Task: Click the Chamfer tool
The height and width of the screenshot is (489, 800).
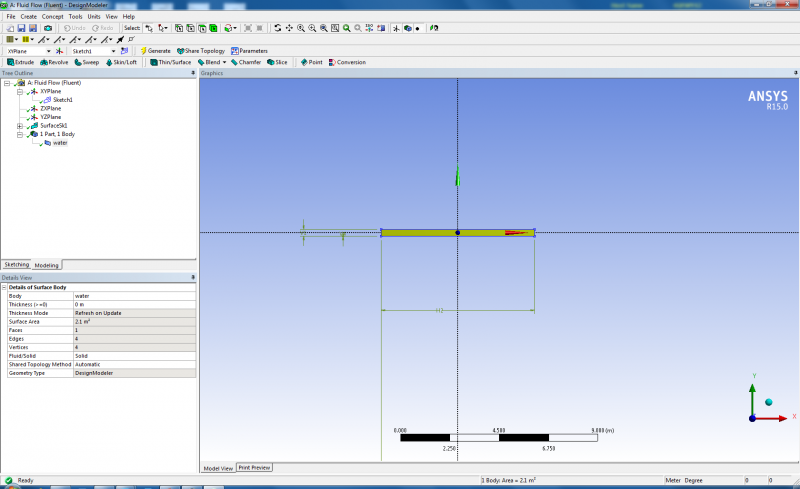Action: (243, 62)
